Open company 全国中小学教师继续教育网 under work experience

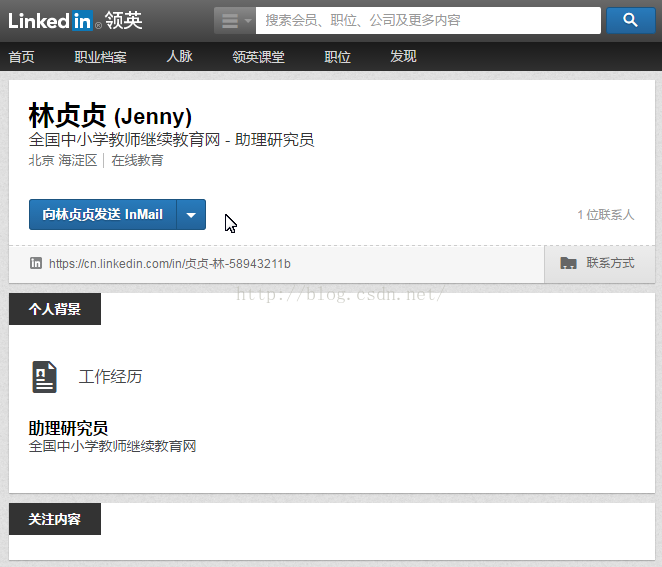coord(112,446)
